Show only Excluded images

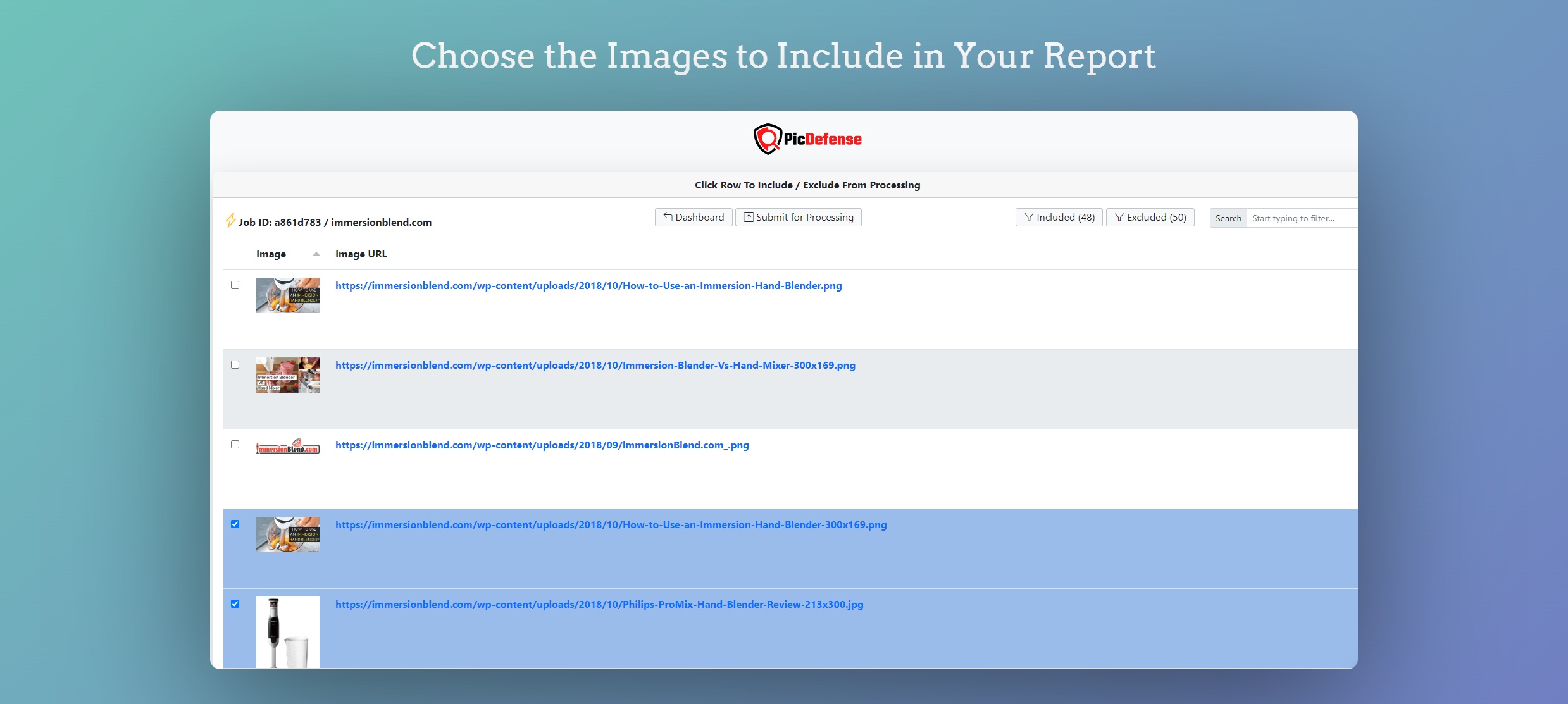[1150, 217]
